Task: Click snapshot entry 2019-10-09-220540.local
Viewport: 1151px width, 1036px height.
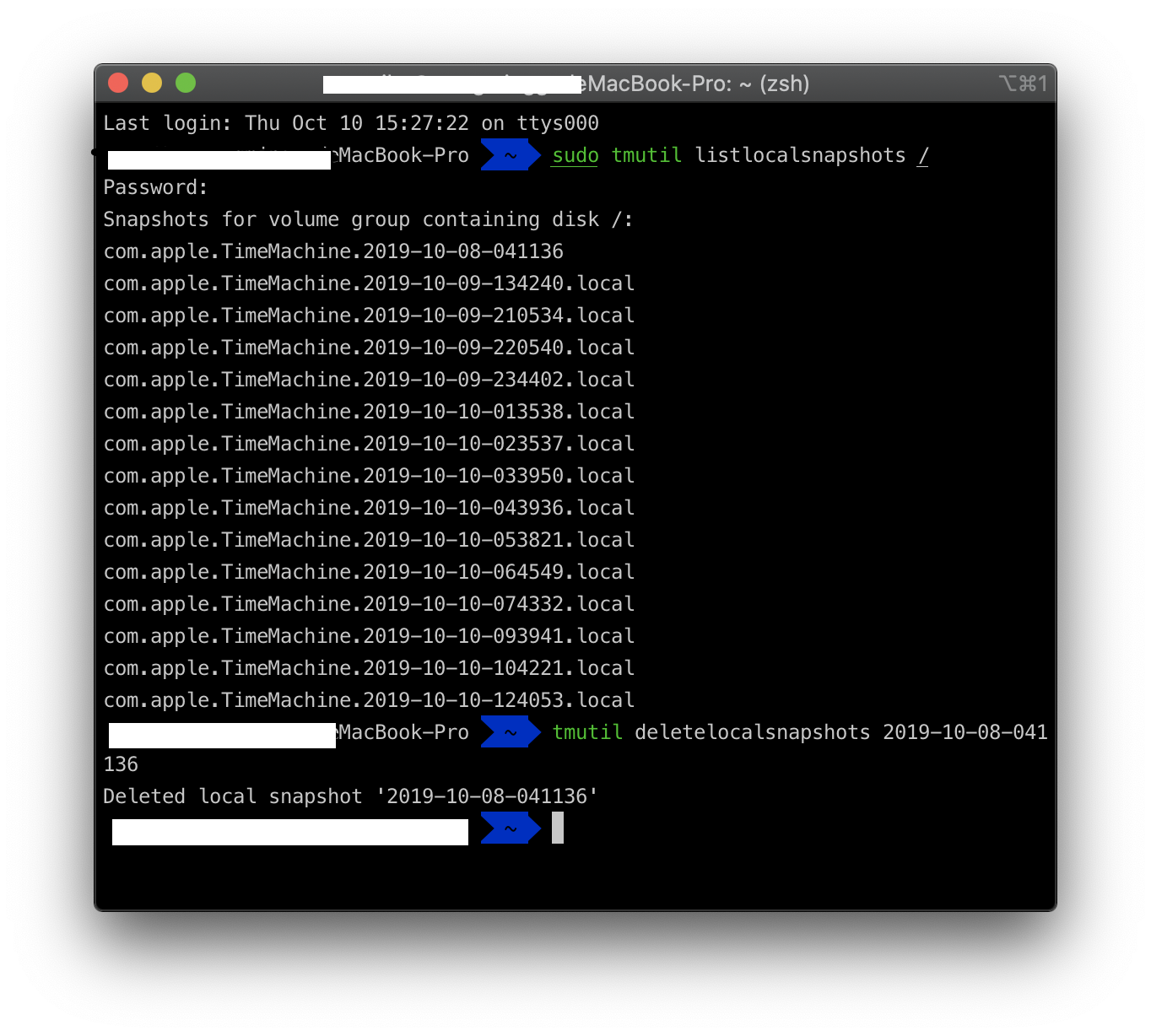Action: click(369, 348)
